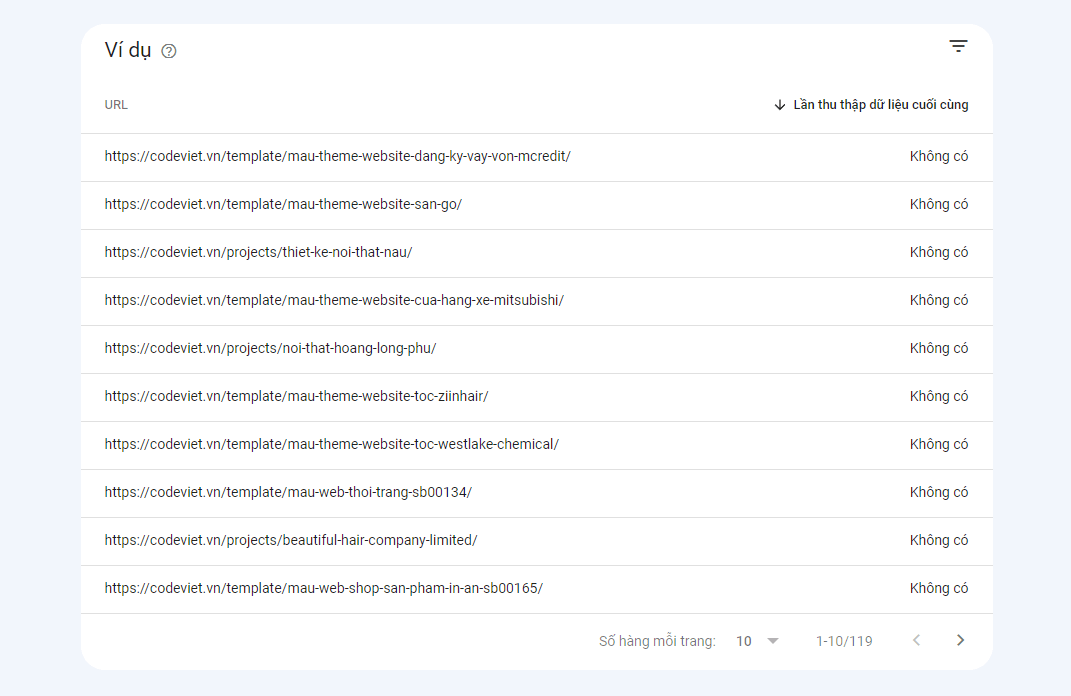
Task: Go to the next page of results
Action: point(960,641)
